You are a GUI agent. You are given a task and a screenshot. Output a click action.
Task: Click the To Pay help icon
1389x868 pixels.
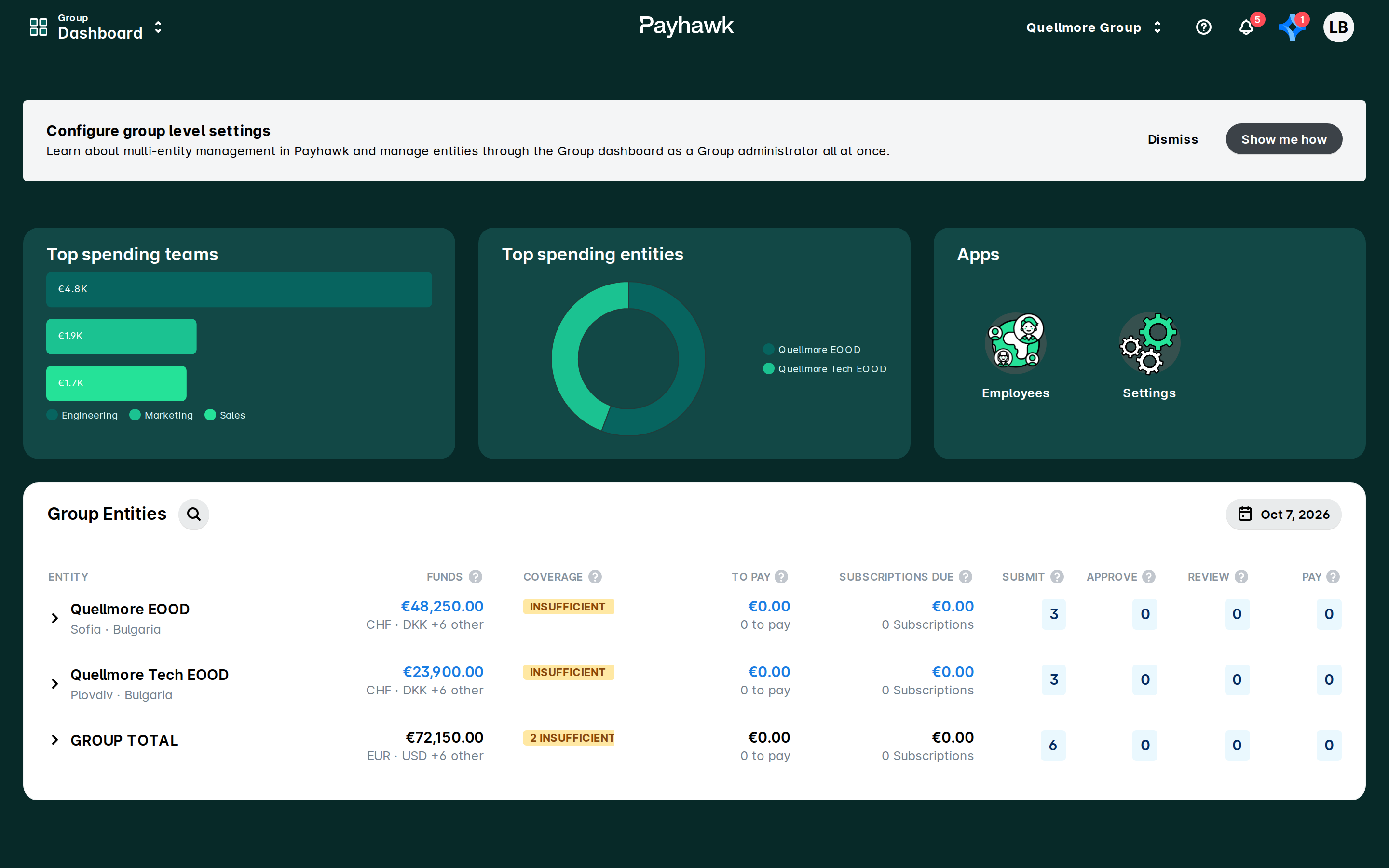point(781,576)
